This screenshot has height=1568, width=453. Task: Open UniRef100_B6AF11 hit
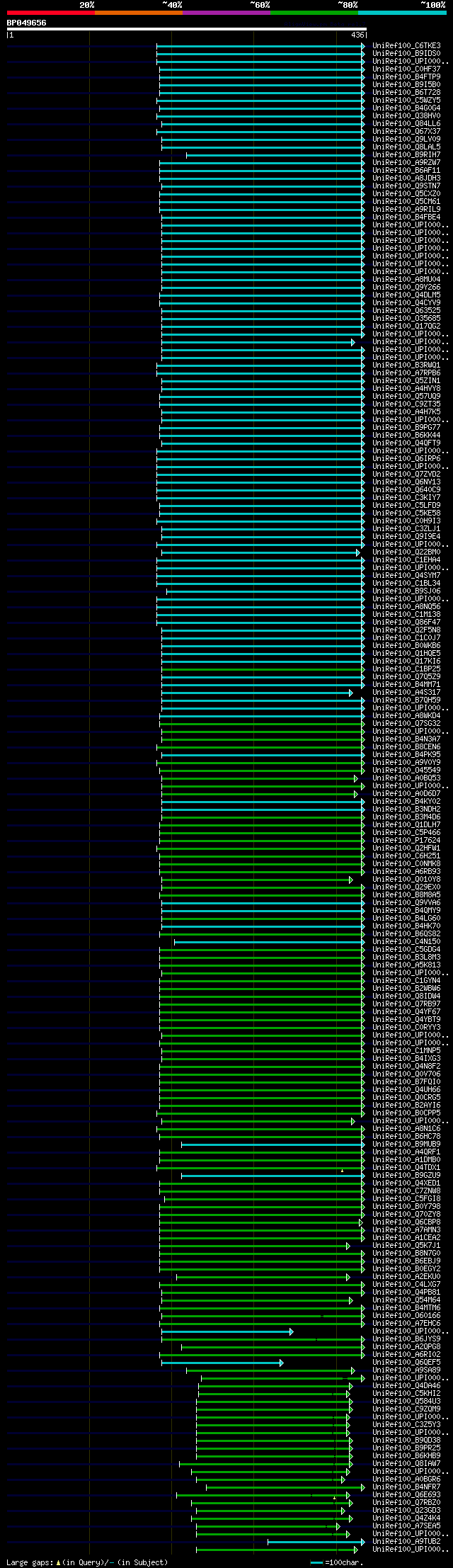point(406,171)
